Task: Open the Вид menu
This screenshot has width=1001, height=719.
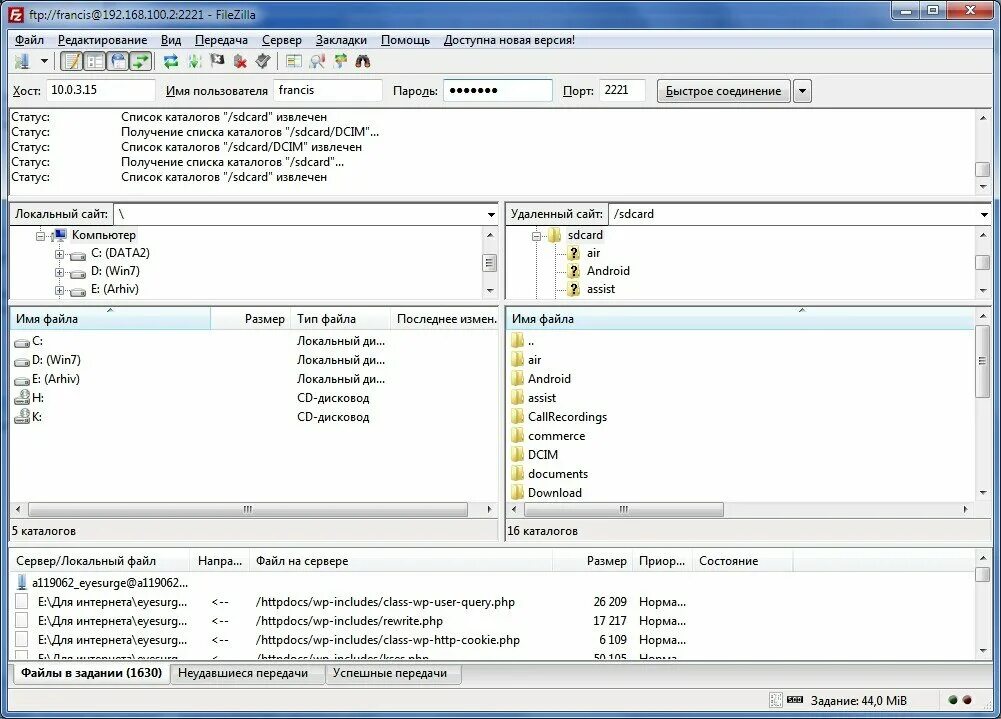Action: (x=170, y=40)
